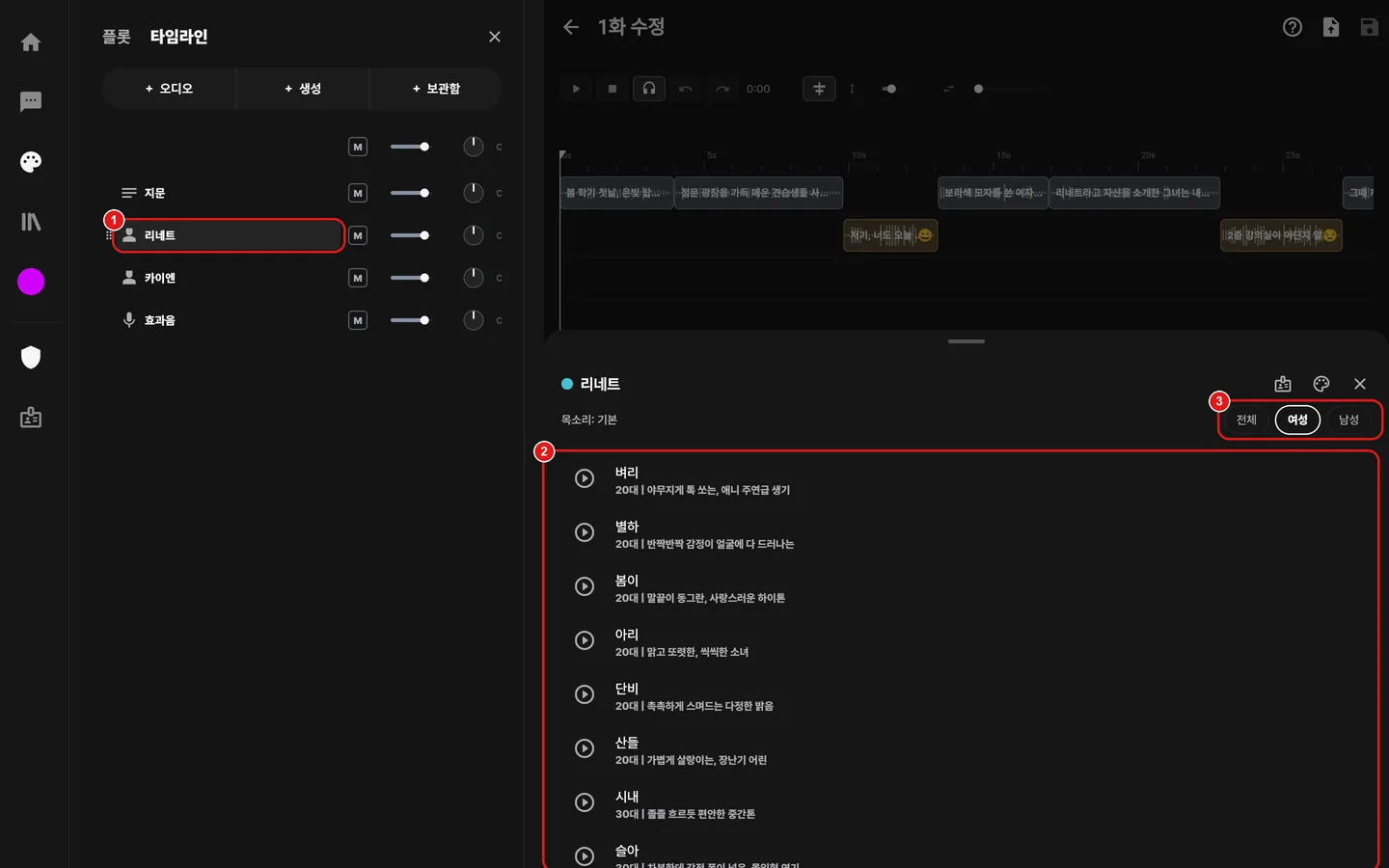Save the project with the floppy disk icon
Viewport: 1389px width, 868px height.
coord(1370,27)
